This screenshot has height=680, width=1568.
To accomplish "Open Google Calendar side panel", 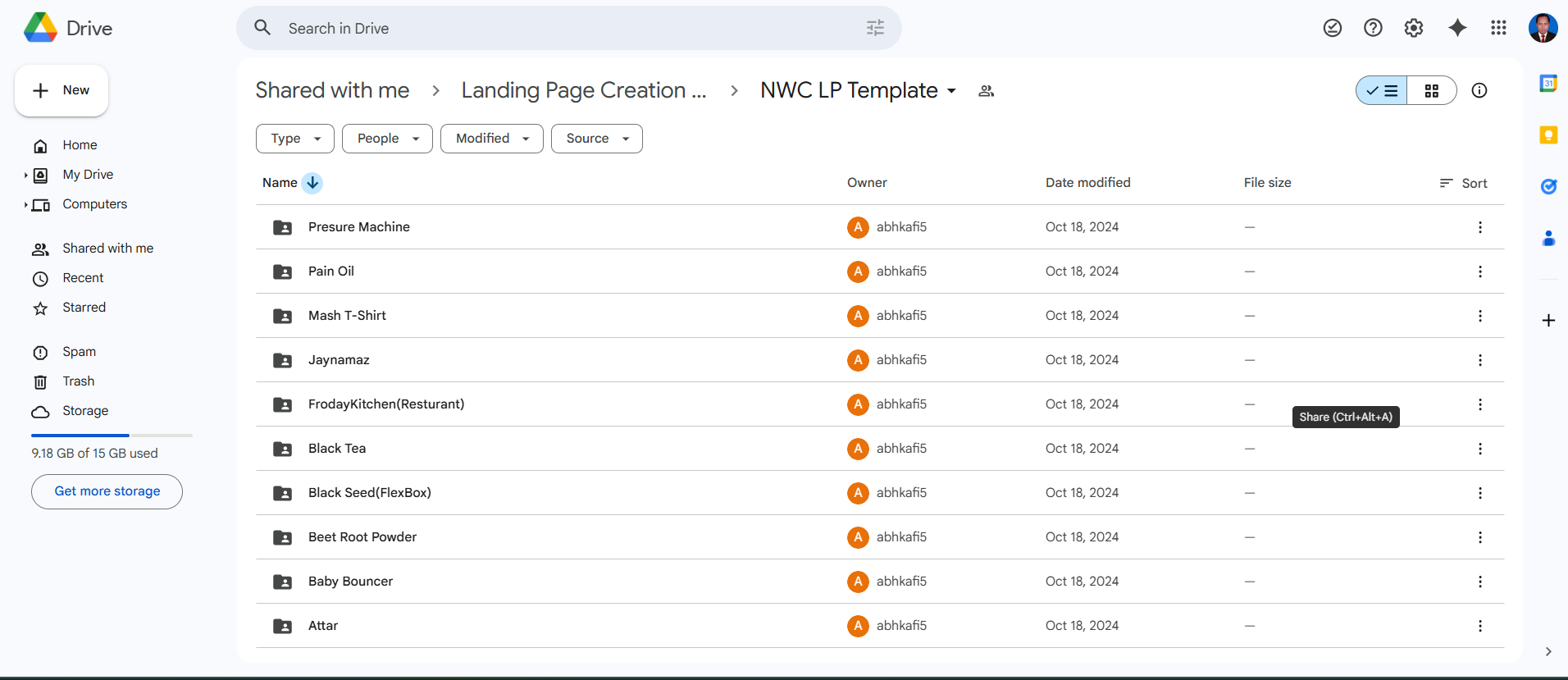I will (x=1547, y=84).
